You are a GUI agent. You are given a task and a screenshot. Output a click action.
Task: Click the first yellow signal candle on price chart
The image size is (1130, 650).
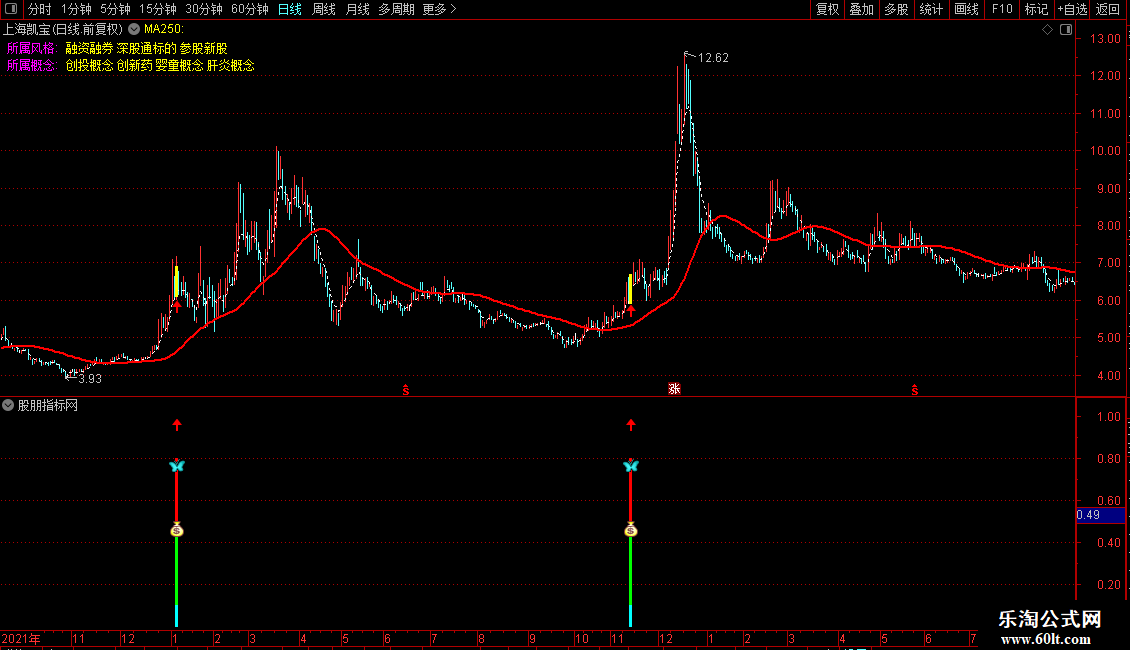click(176, 282)
